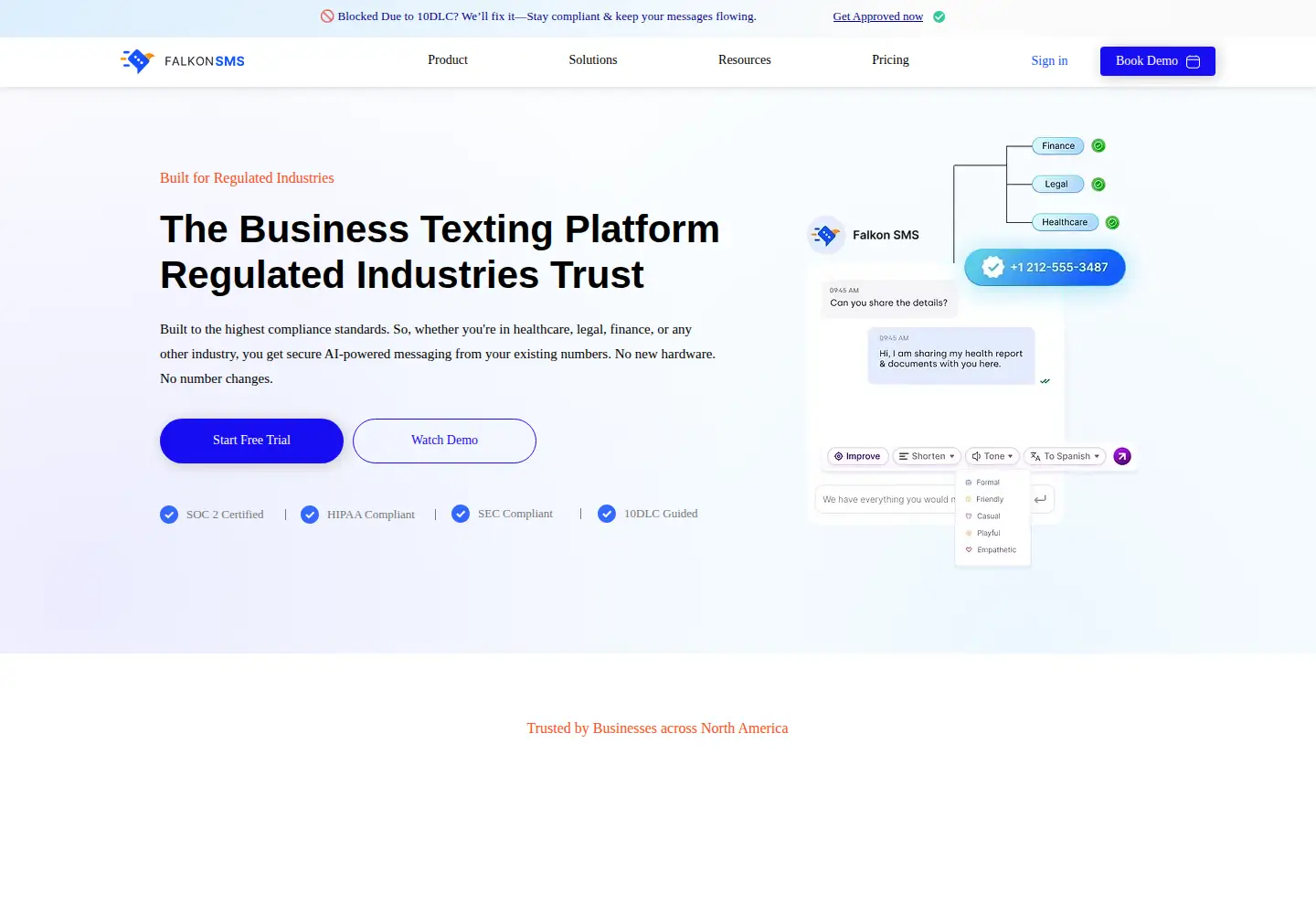Open the Sign in link

pos(1049,61)
